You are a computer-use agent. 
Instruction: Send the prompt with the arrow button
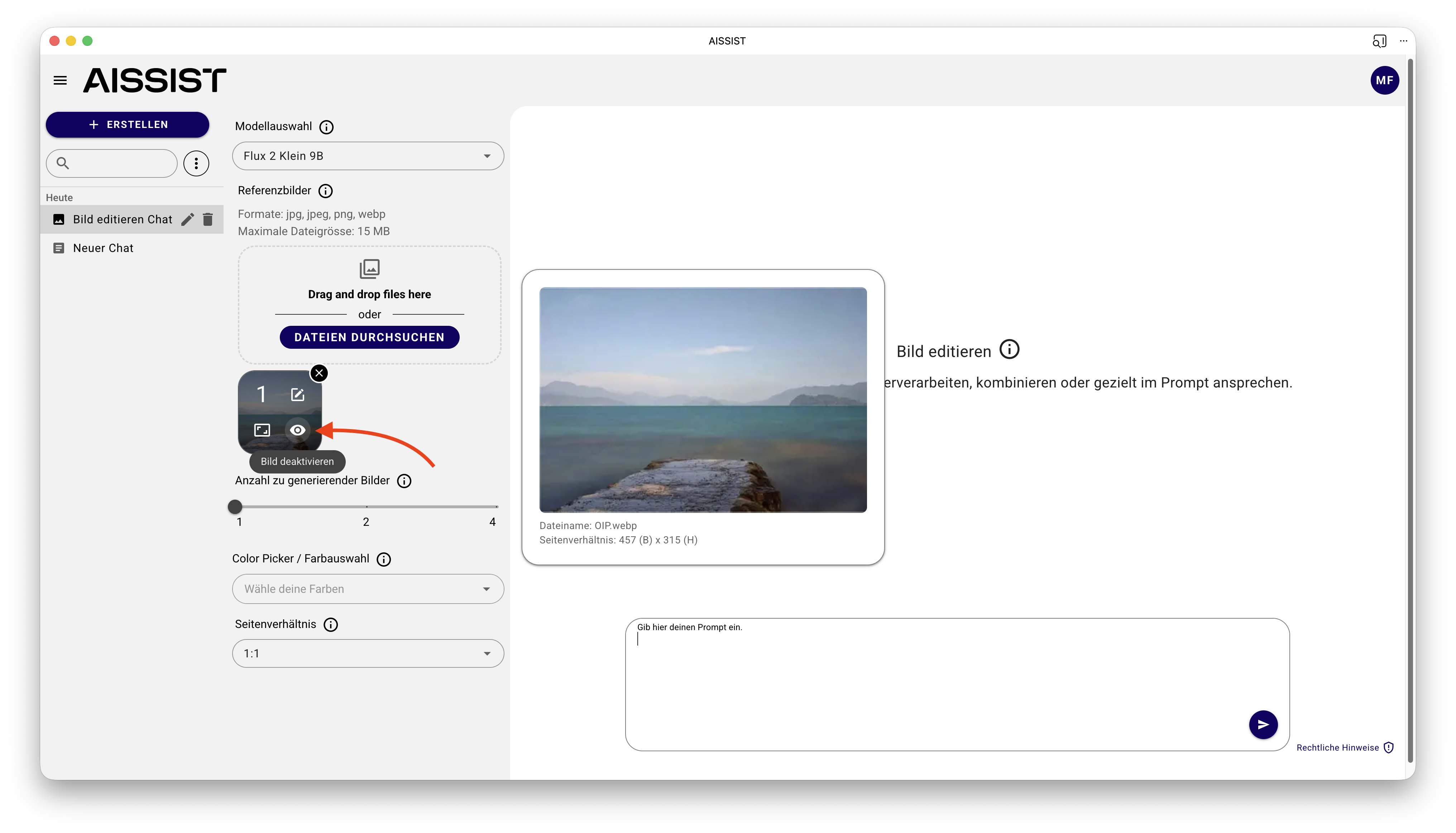pos(1263,725)
